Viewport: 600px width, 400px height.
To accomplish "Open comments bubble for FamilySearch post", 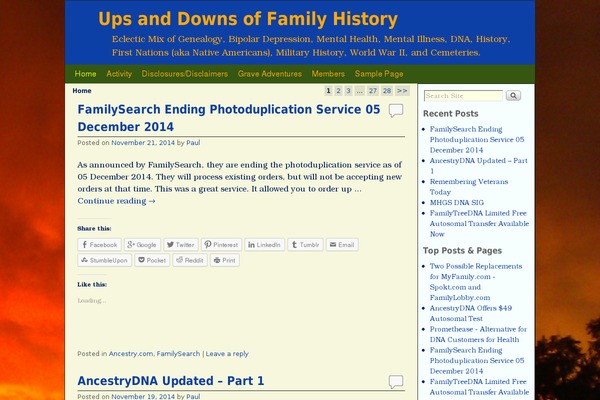I will click(396, 111).
